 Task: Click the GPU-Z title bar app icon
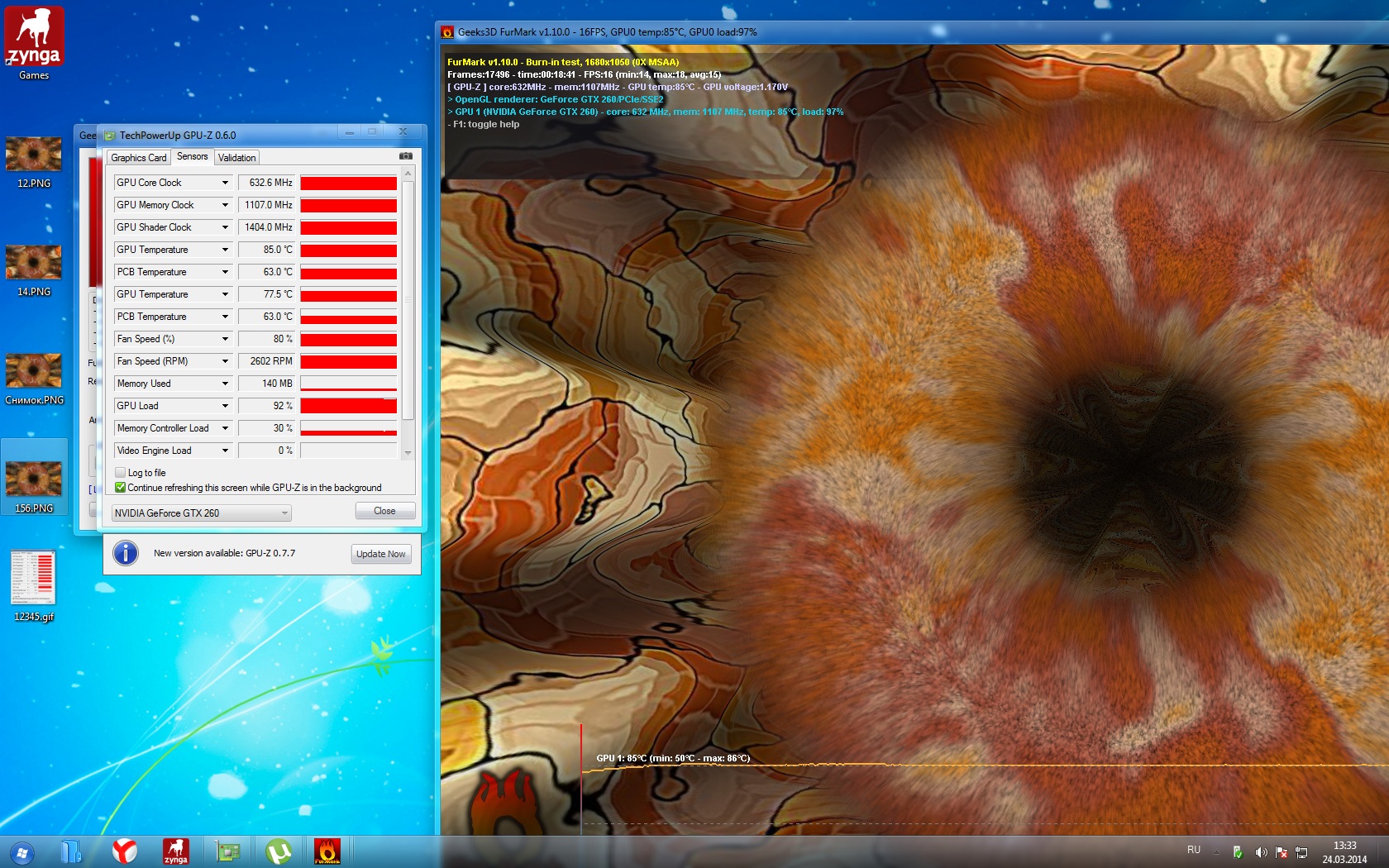110,136
